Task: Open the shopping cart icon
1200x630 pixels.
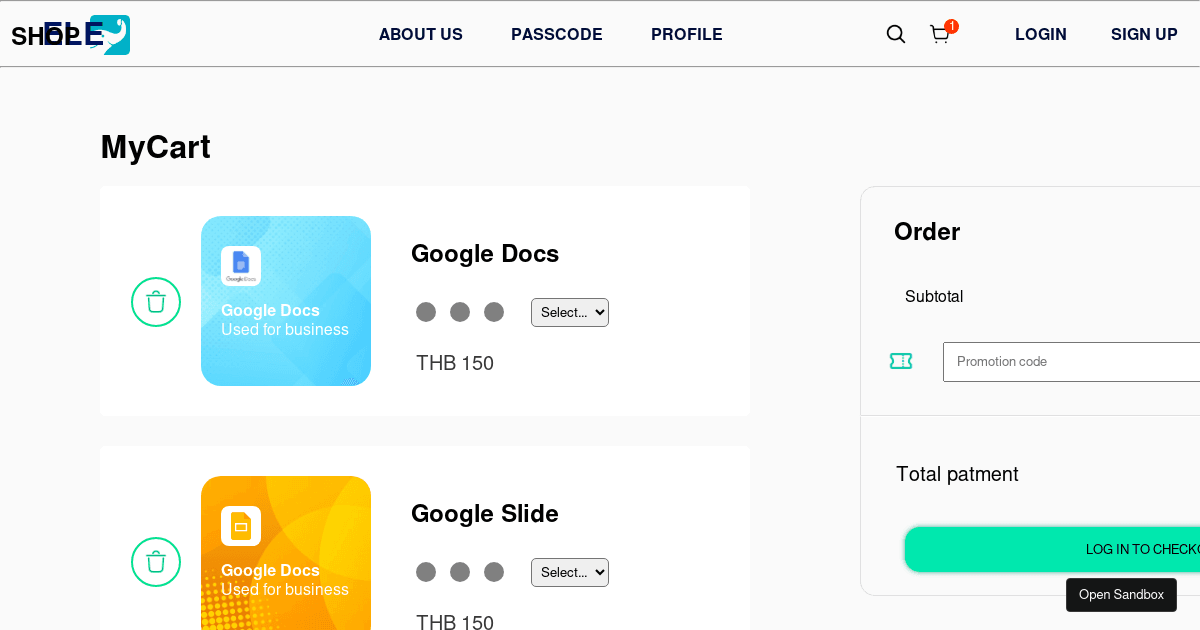Action: (939, 35)
